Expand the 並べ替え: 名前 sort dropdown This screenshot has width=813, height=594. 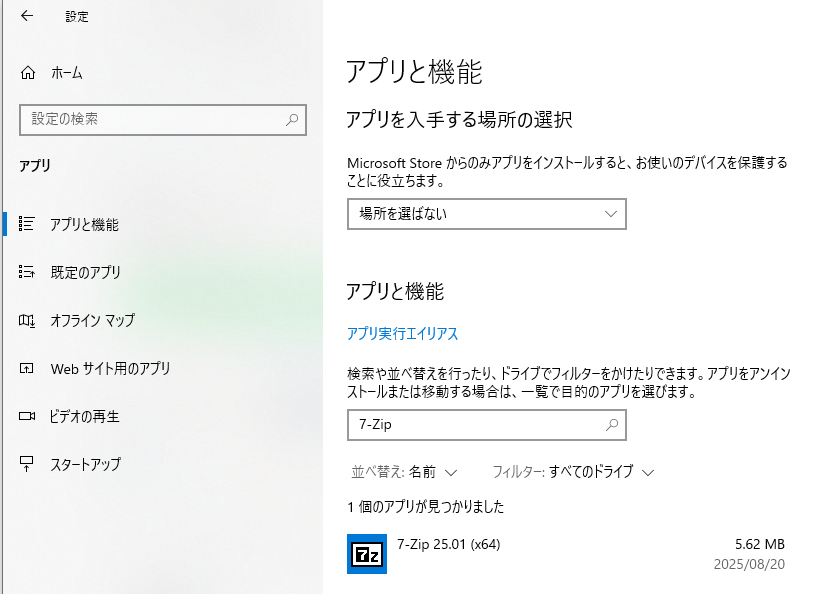pyautogui.click(x=403, y=472)
